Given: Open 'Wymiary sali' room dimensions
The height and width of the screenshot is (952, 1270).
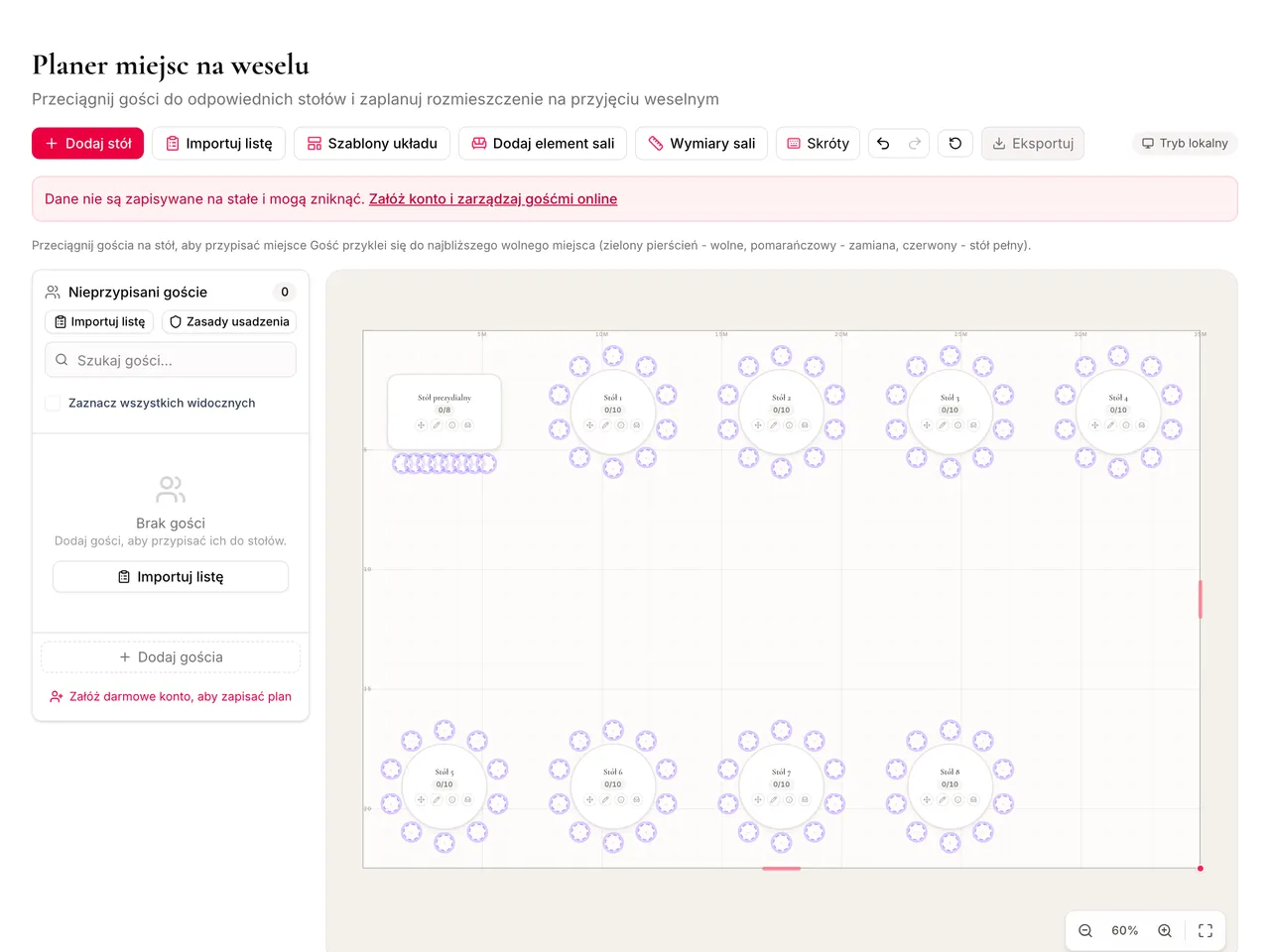Looking at the screenshot, I should pos(701,144).
